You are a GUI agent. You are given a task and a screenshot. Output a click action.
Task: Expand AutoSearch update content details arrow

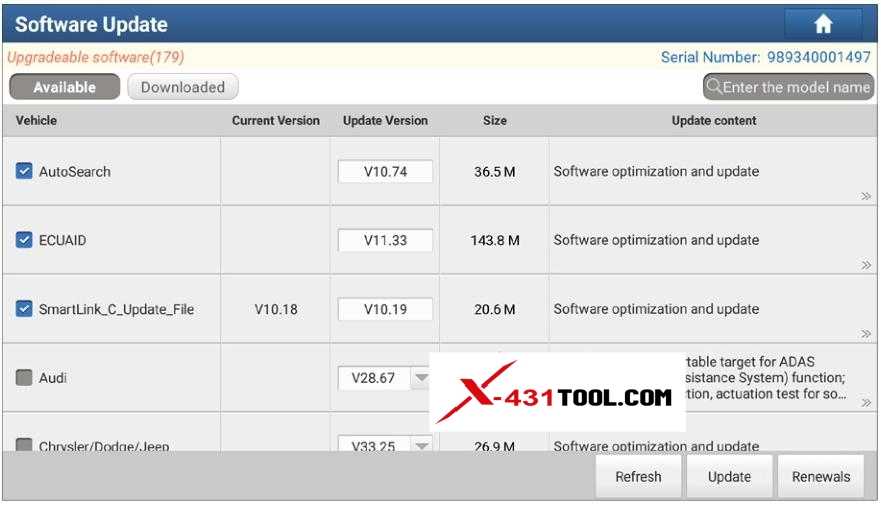[x=866, y=196]
